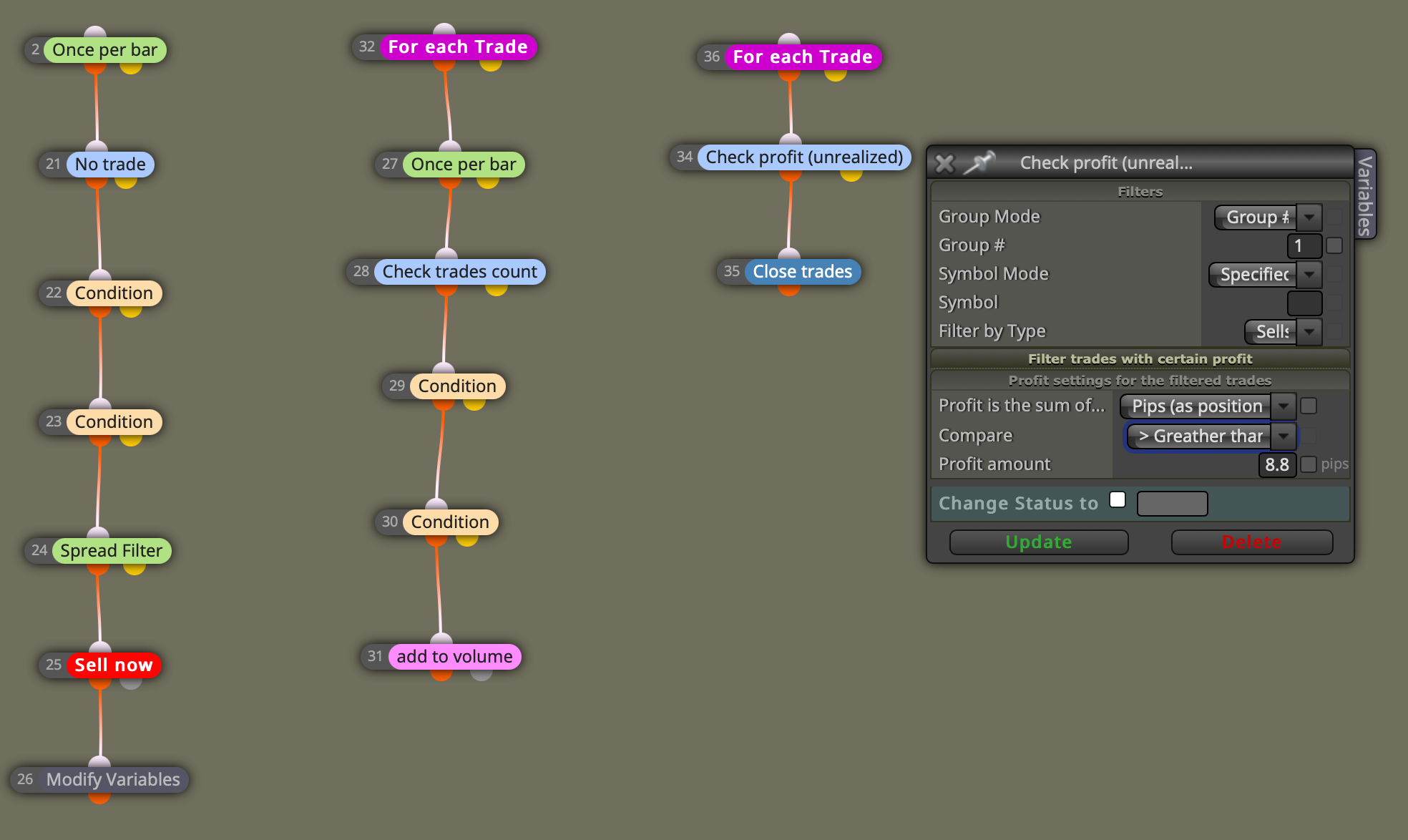Screen dimensions: 1408x840
Task: Click yellow output port of Condition 23
Action: (x=131, y=439)
